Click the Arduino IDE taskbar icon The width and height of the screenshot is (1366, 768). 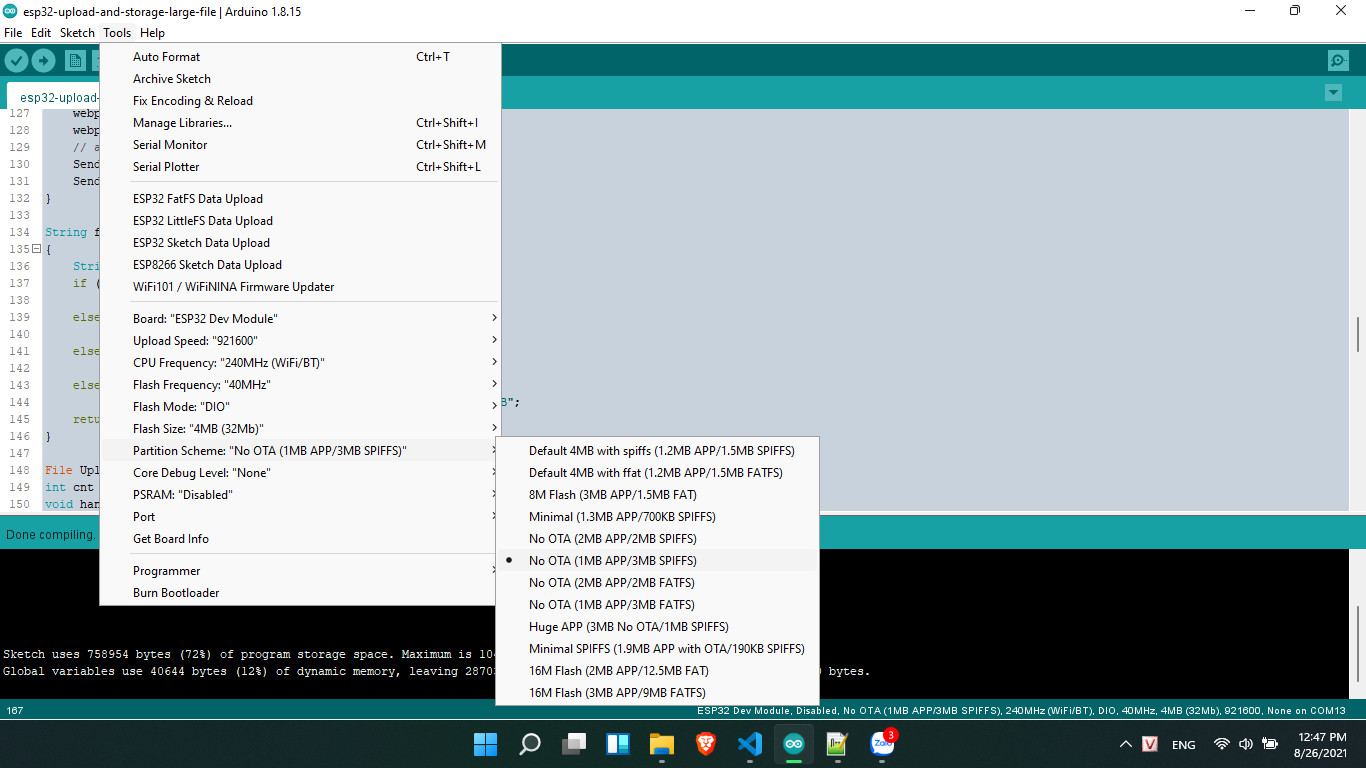point(793,744)
